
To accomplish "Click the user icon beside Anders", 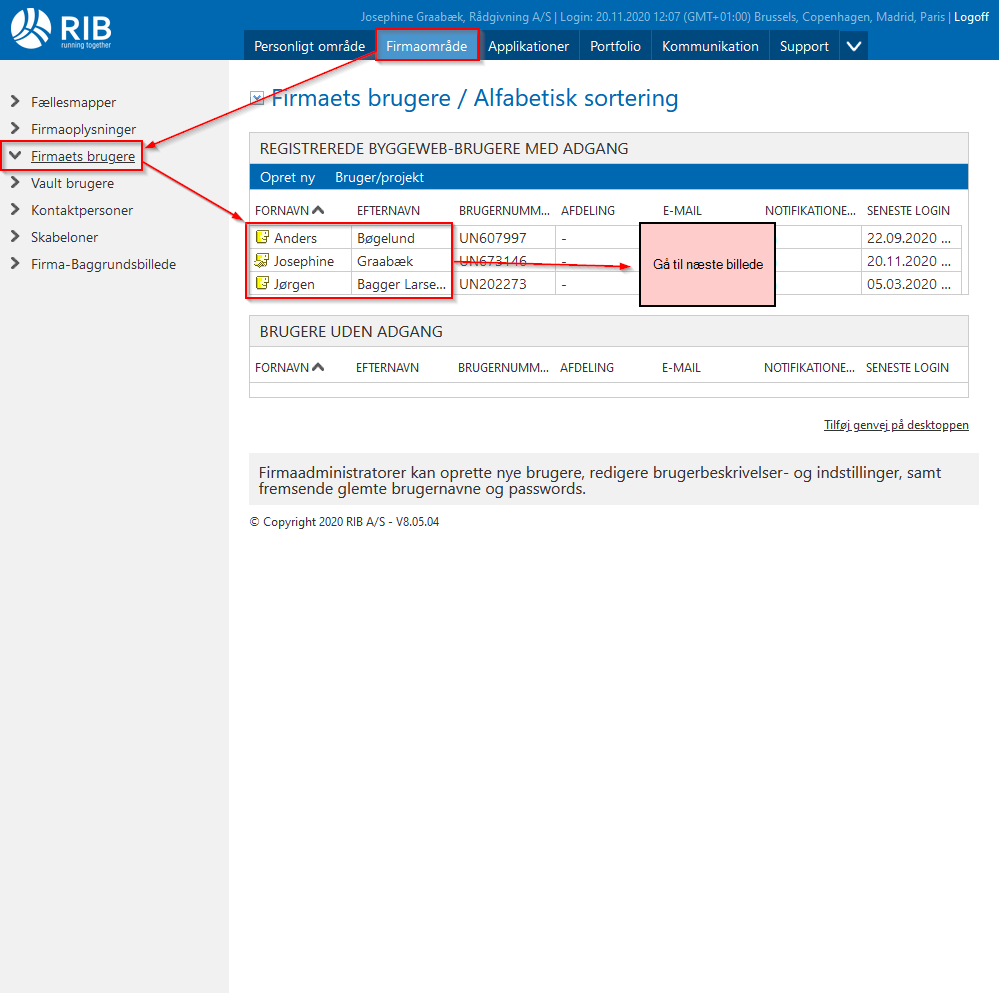I will click(x=262, y=238).
